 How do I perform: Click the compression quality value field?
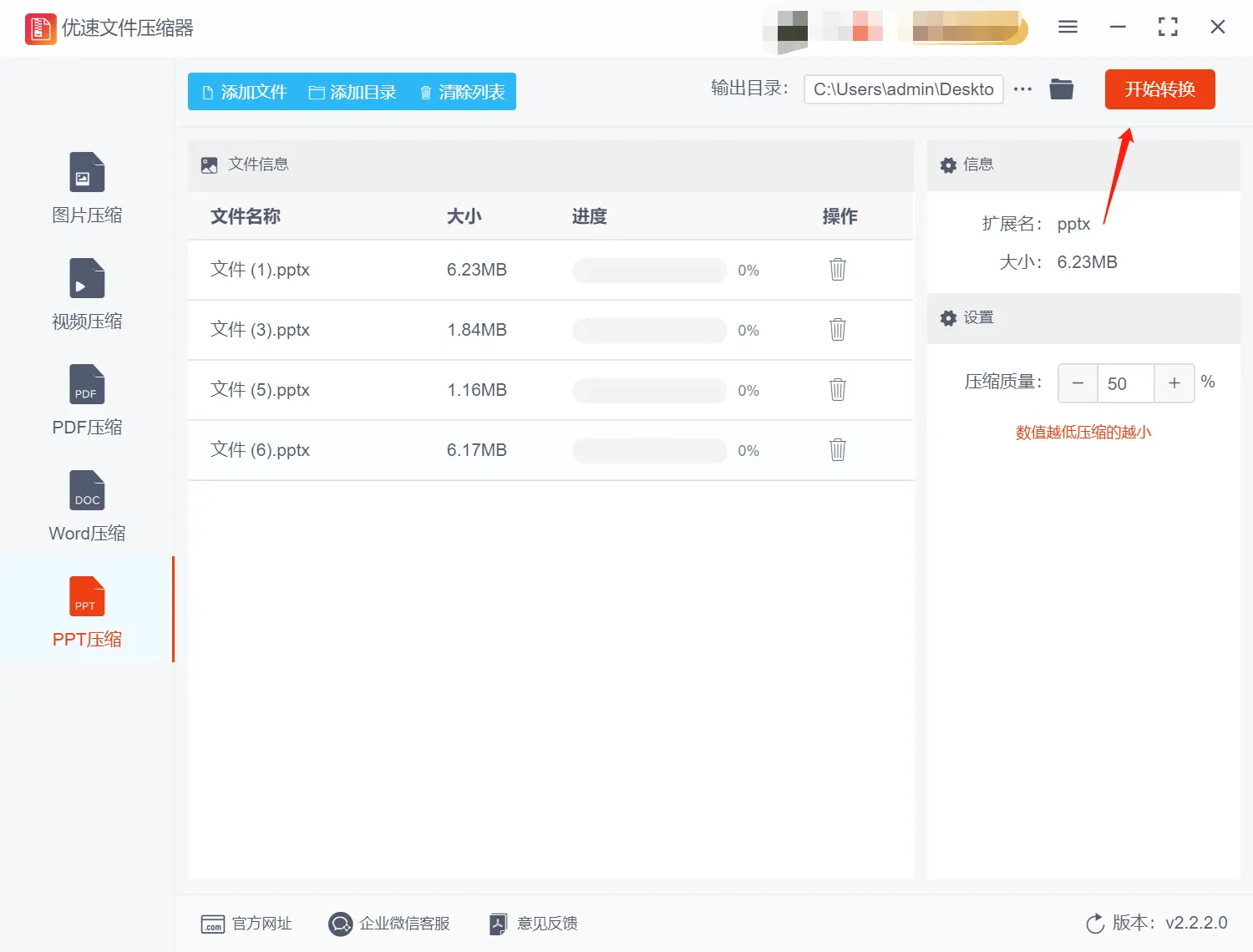point(1125,383)
